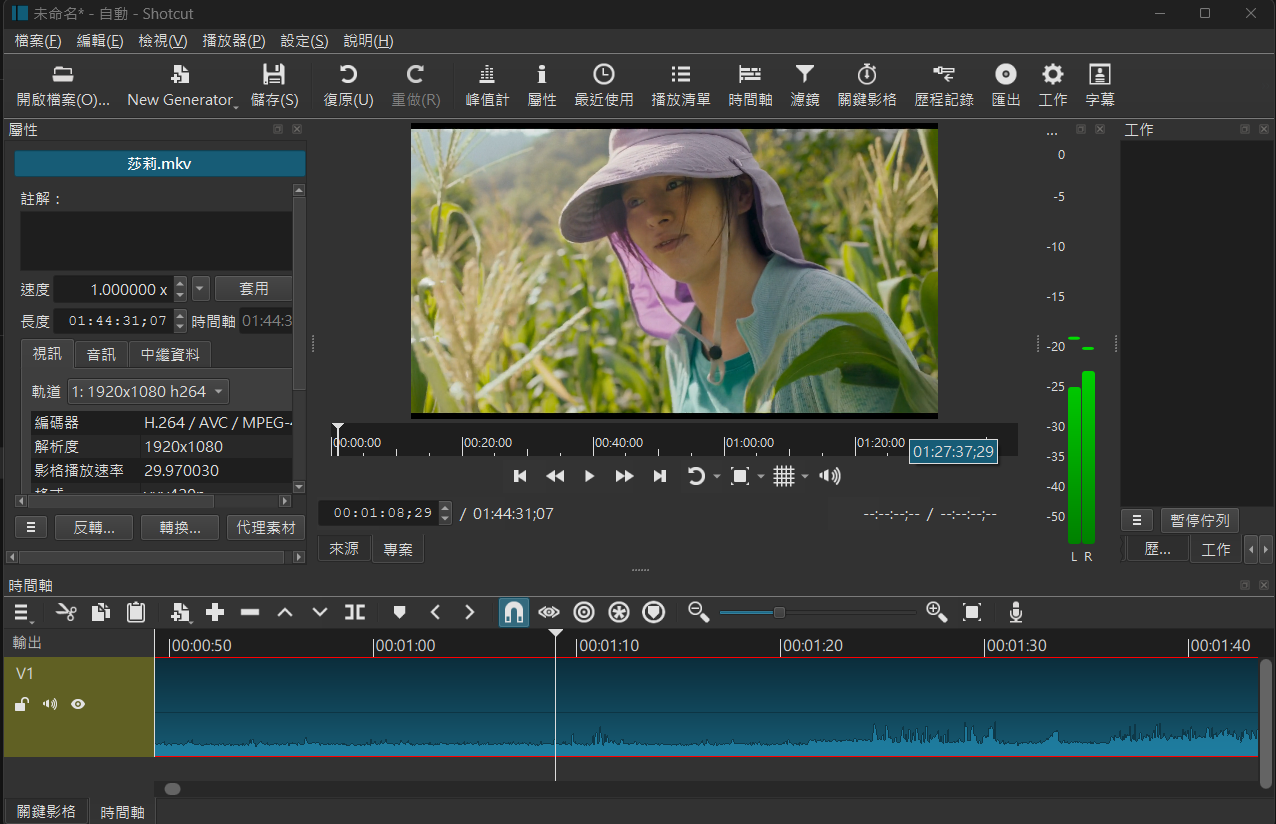The width and height of the screenshot is (1276, 824).
Task: Switch to the 音訊 tab
Action: coord(101,354)
